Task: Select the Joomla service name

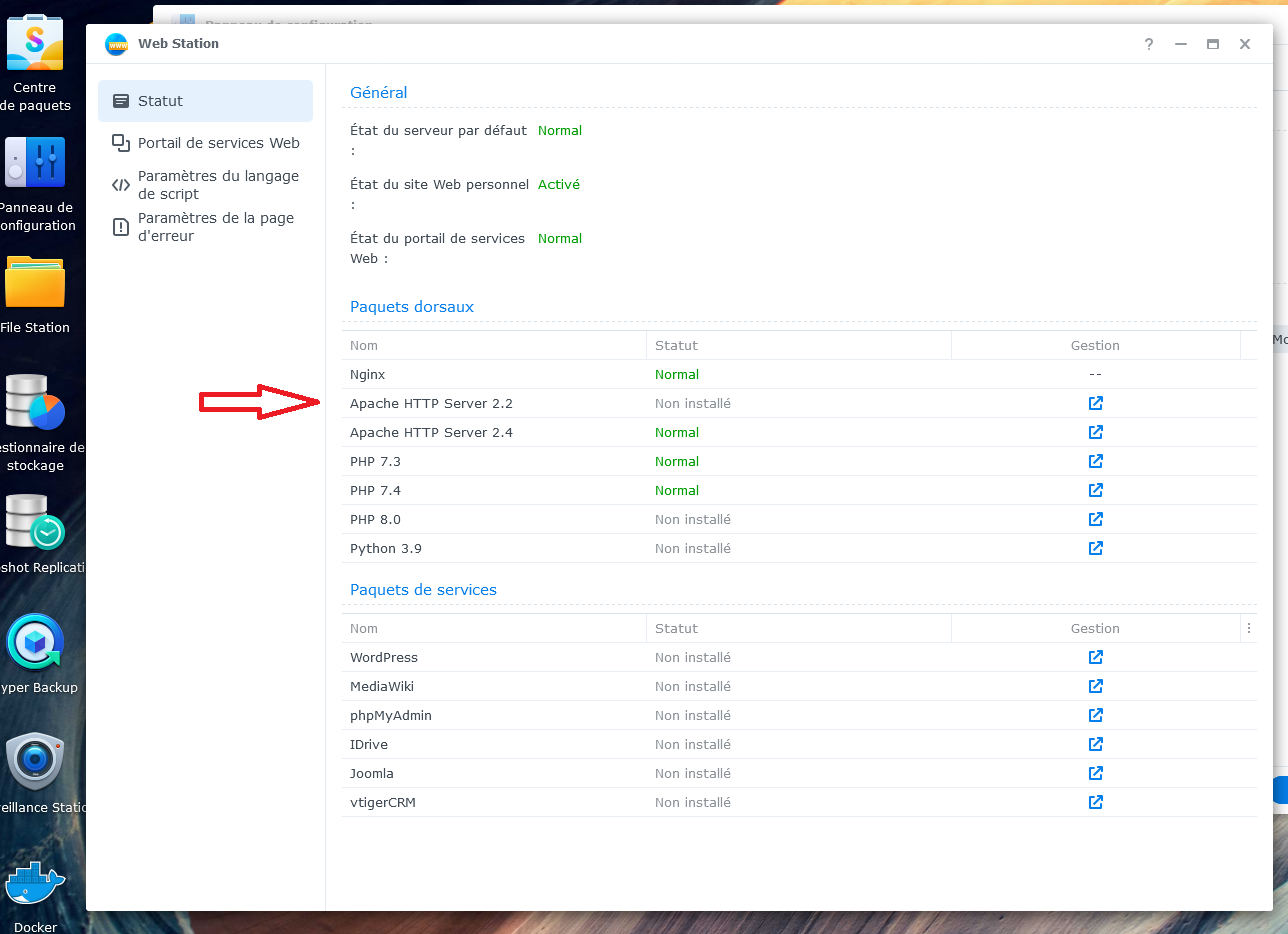Action: [372, 773]
